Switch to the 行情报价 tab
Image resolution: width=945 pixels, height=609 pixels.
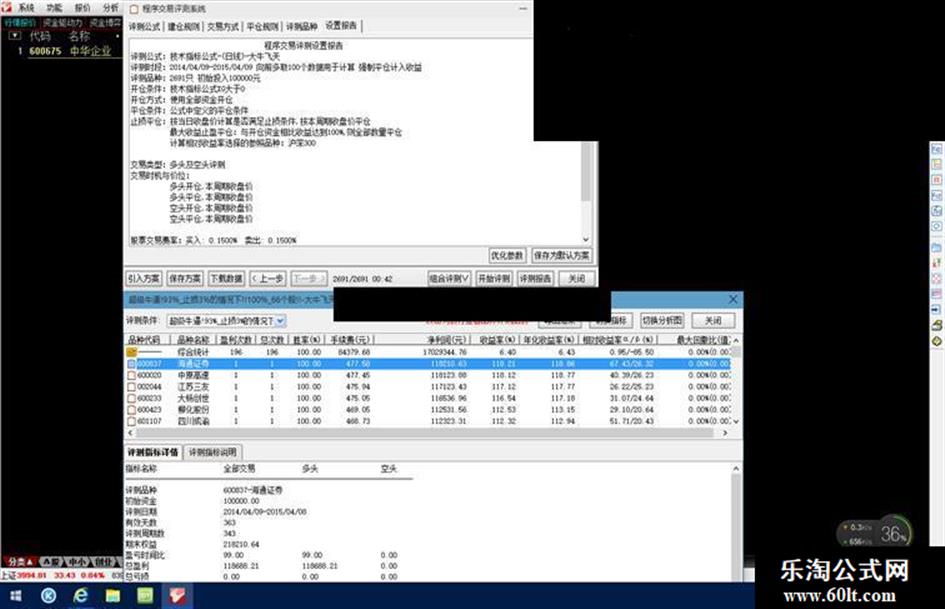(x=20, y=22)
